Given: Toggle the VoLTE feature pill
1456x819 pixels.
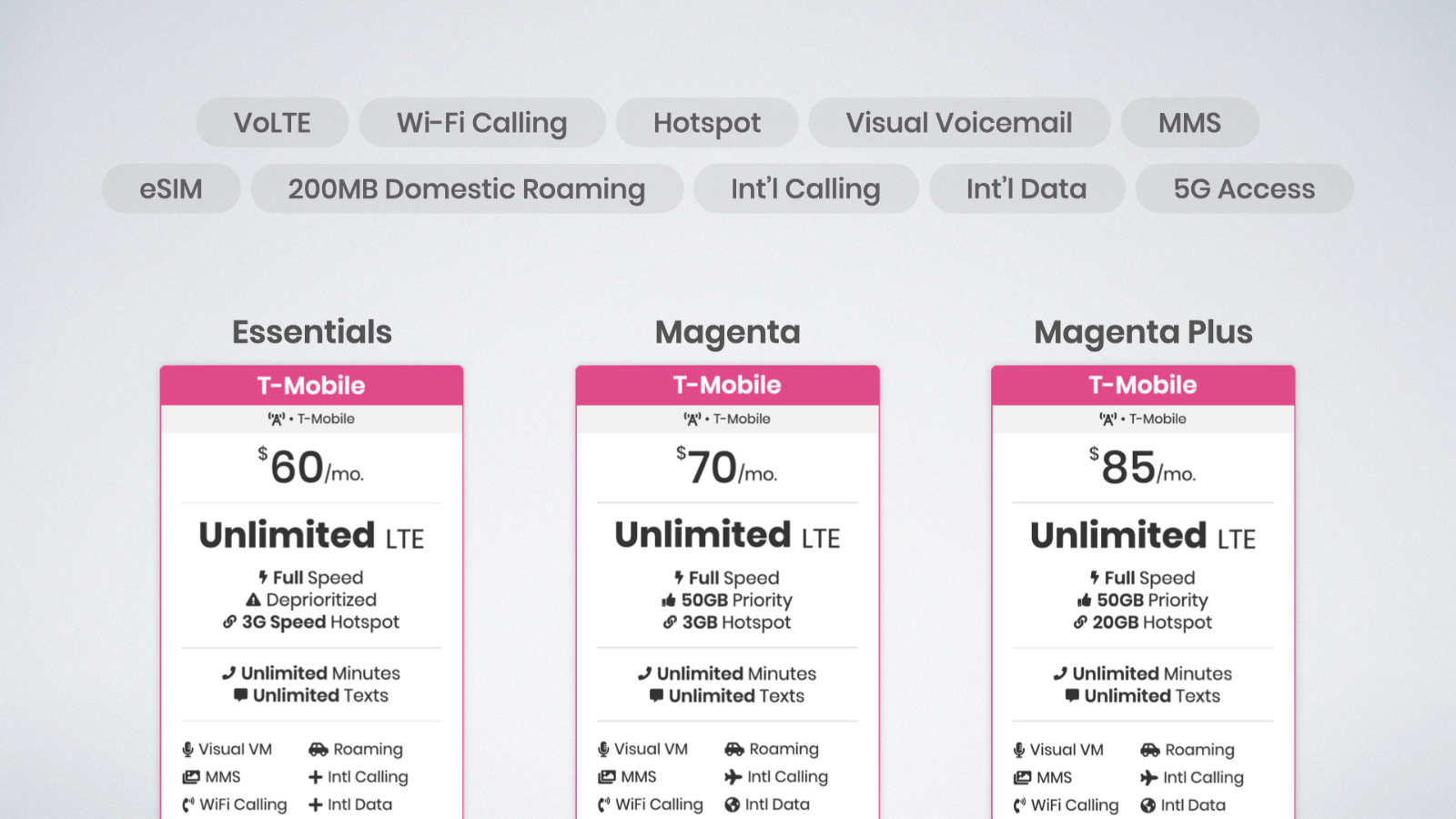Looking at the screenshot, I should pyautogui.click(x=272, y=122).
